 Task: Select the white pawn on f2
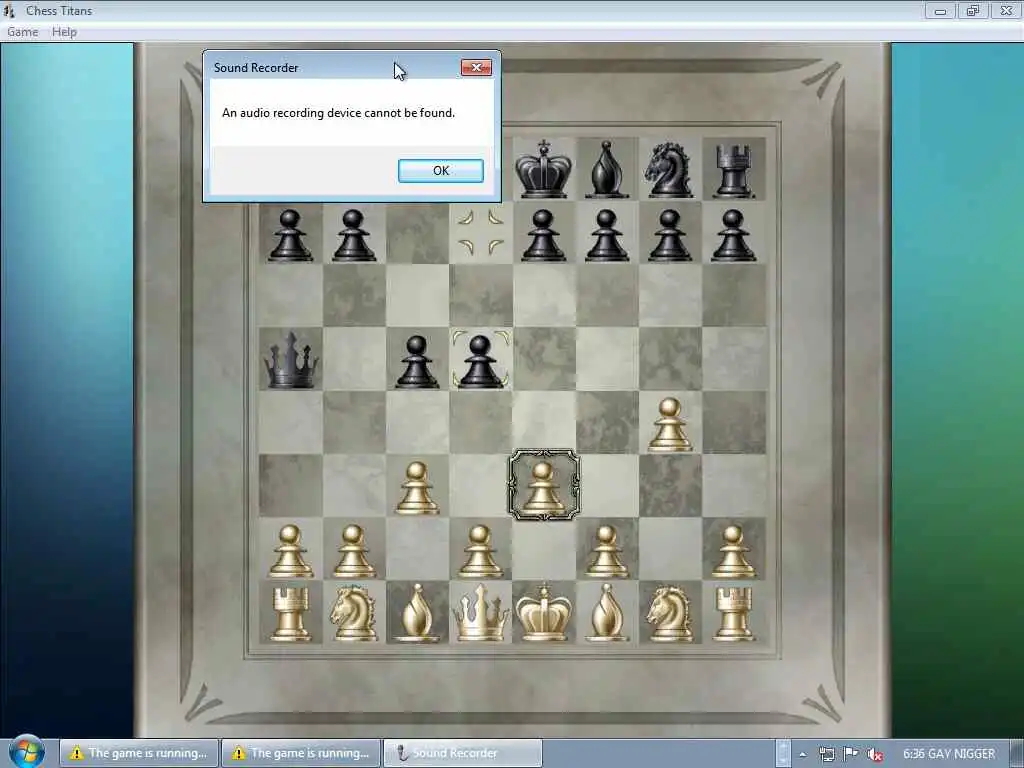click(607, 551)
